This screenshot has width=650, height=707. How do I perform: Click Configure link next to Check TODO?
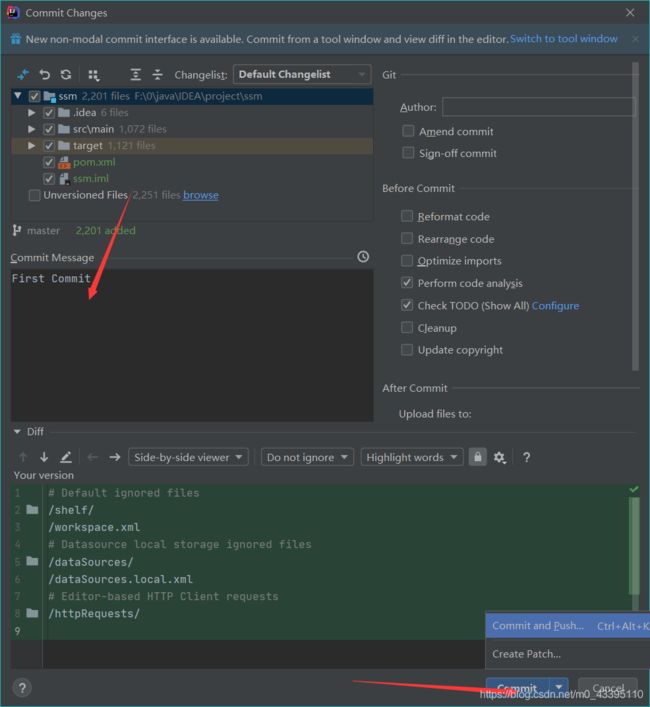pyautogui.click(x=555, y=306)
